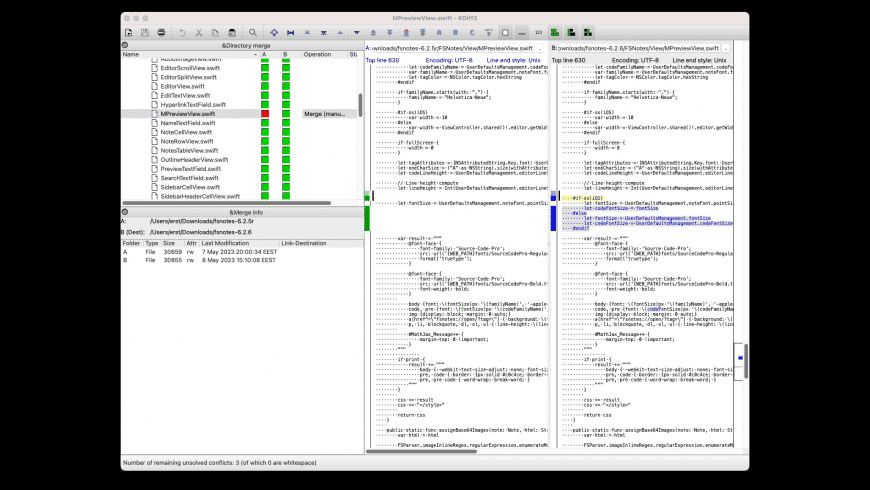This screenshot has height=490, width=870.
Task: Click diff view horizontal scrollbar
Action: [x=422, y=451]
